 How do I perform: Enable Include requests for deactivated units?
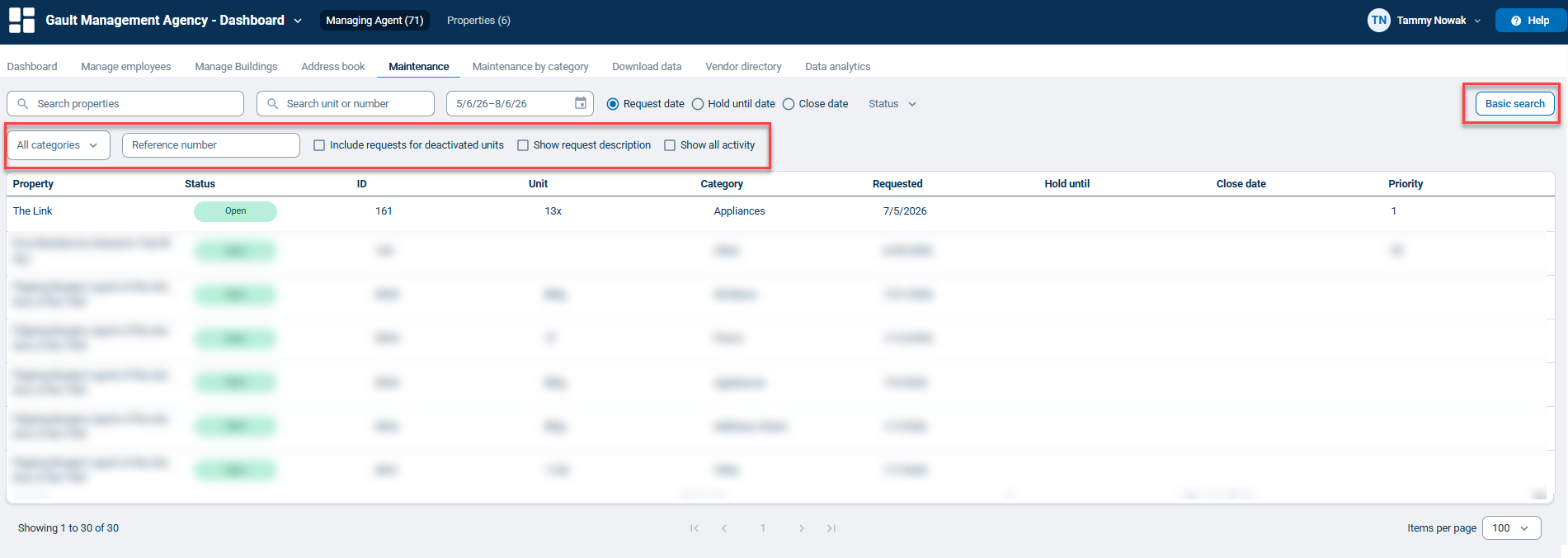pos(319,145)
